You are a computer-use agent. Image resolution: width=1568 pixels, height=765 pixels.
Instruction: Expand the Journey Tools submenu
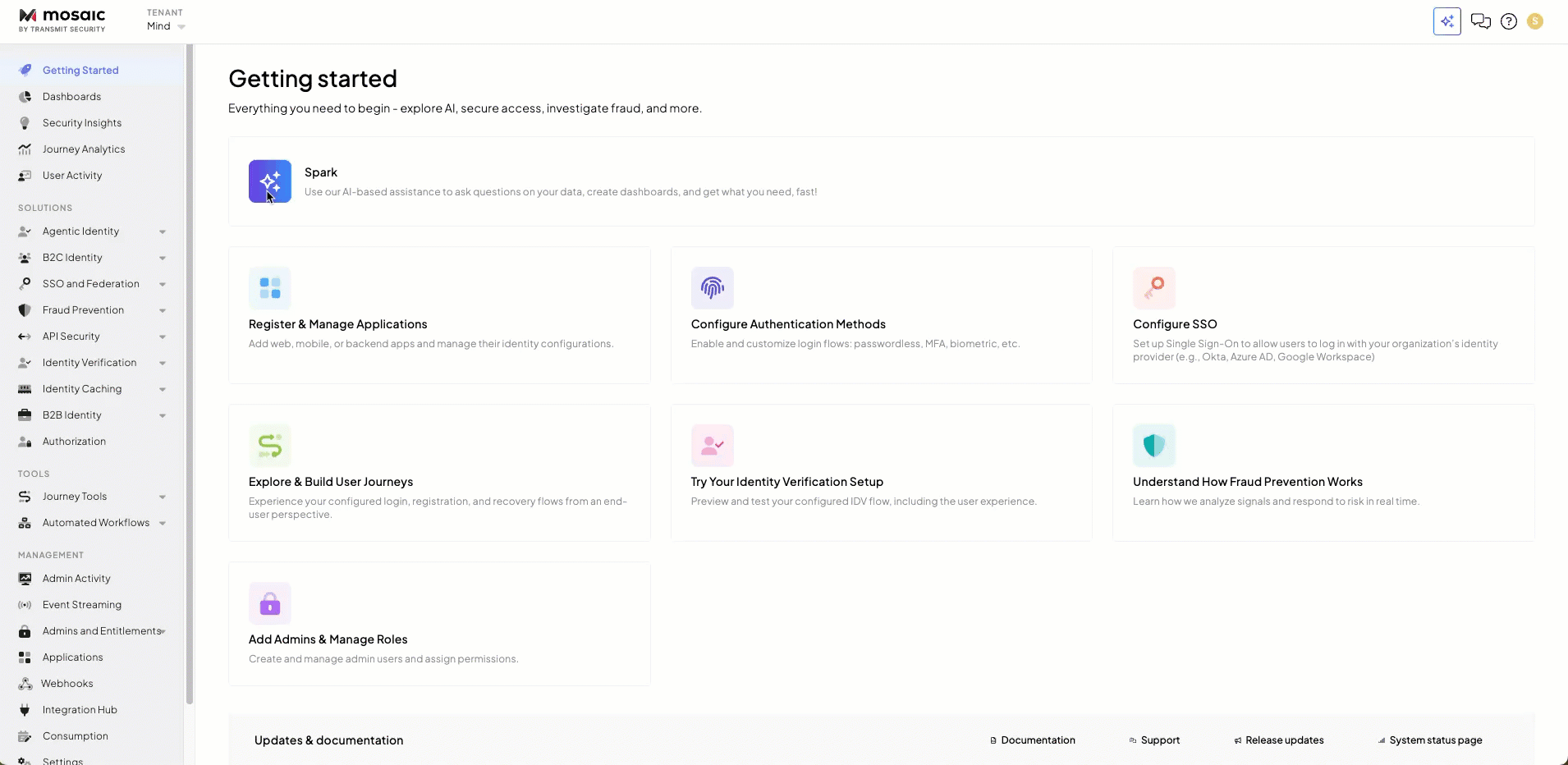click(x=162, y=497)
